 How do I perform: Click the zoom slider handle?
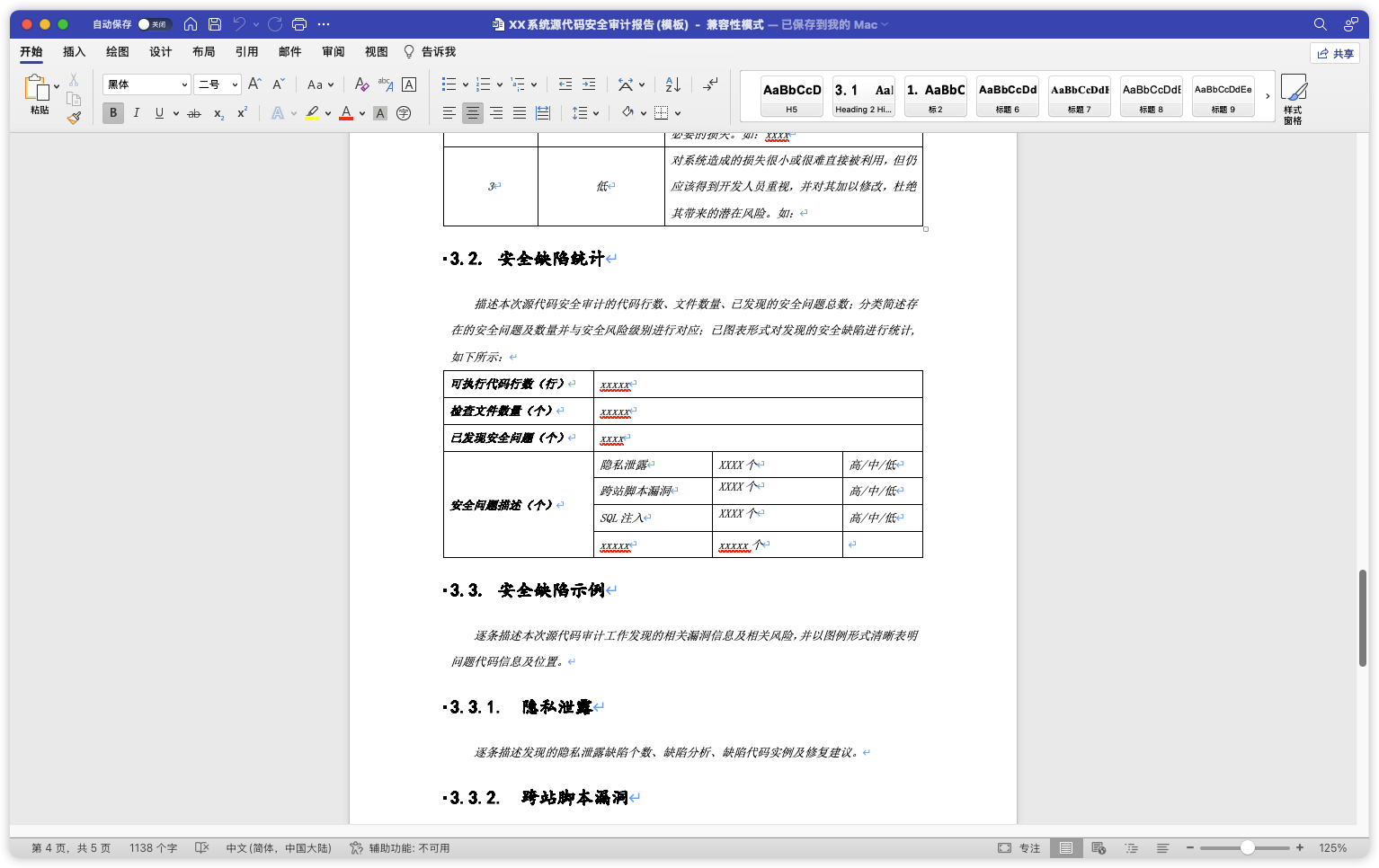(x=1248, y=848)
